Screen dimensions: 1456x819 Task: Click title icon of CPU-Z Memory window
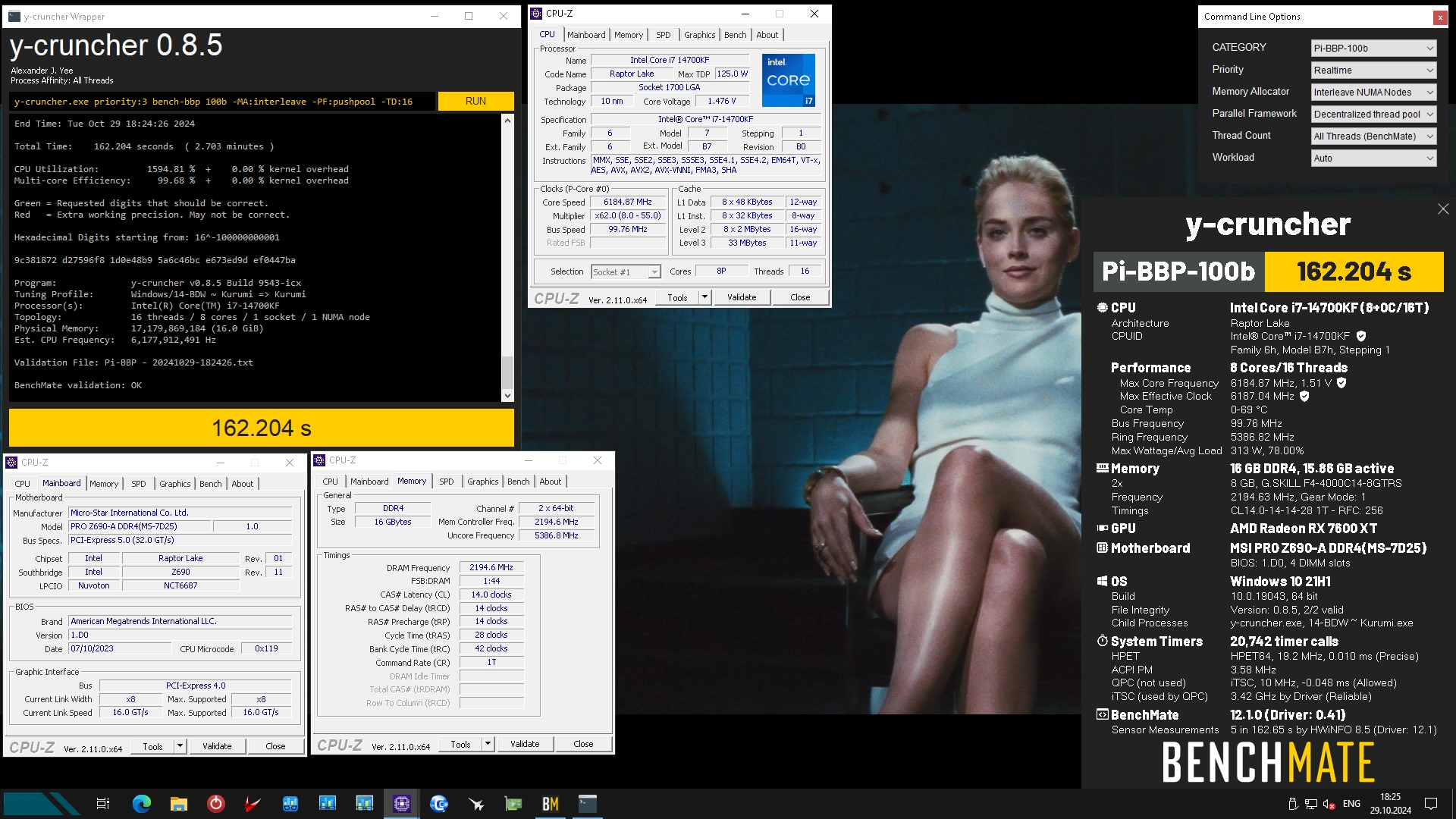(x=320, y=460)
